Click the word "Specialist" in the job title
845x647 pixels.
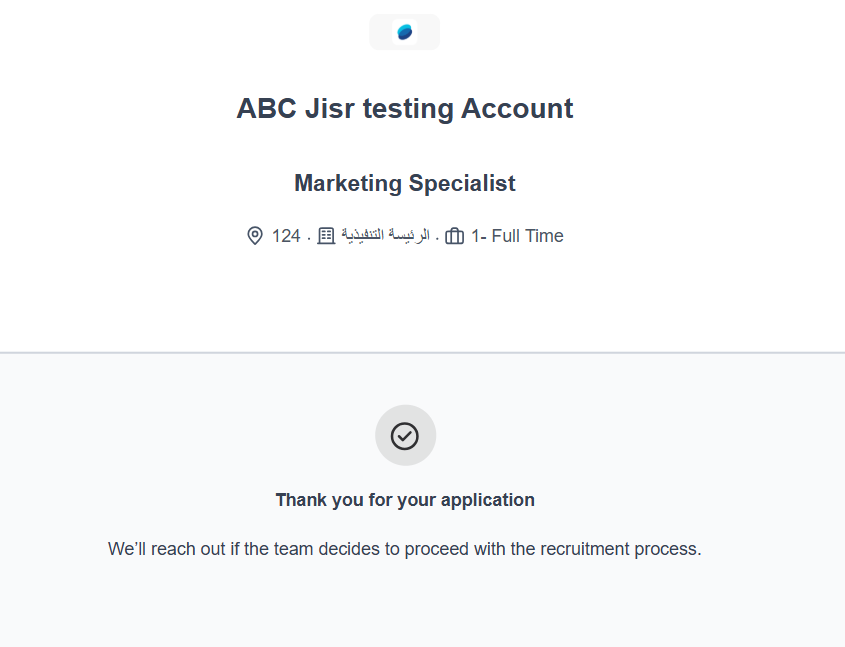pyautogui.click(x=462, y=183)
